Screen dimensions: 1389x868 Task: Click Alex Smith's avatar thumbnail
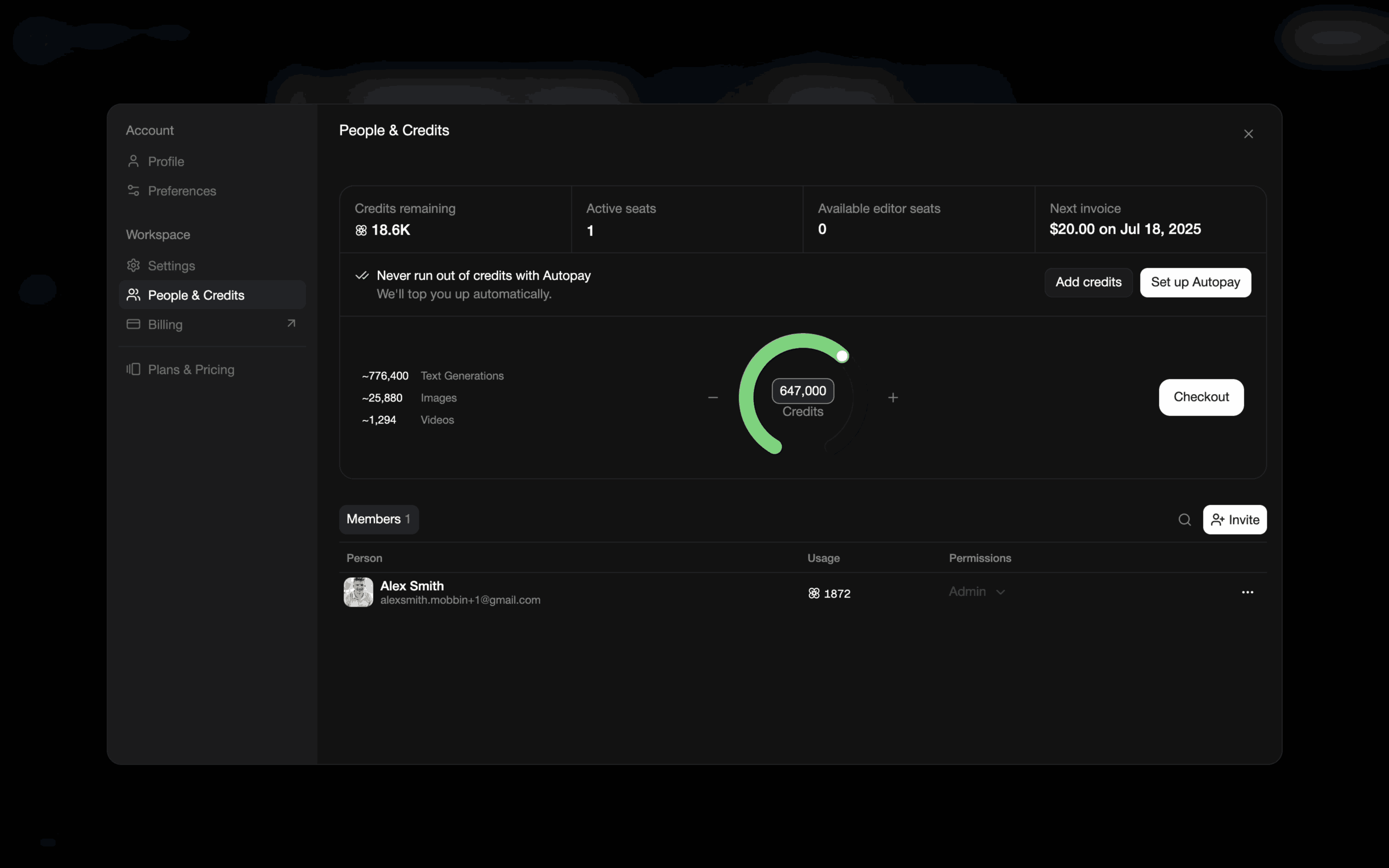tap(358, 592)
